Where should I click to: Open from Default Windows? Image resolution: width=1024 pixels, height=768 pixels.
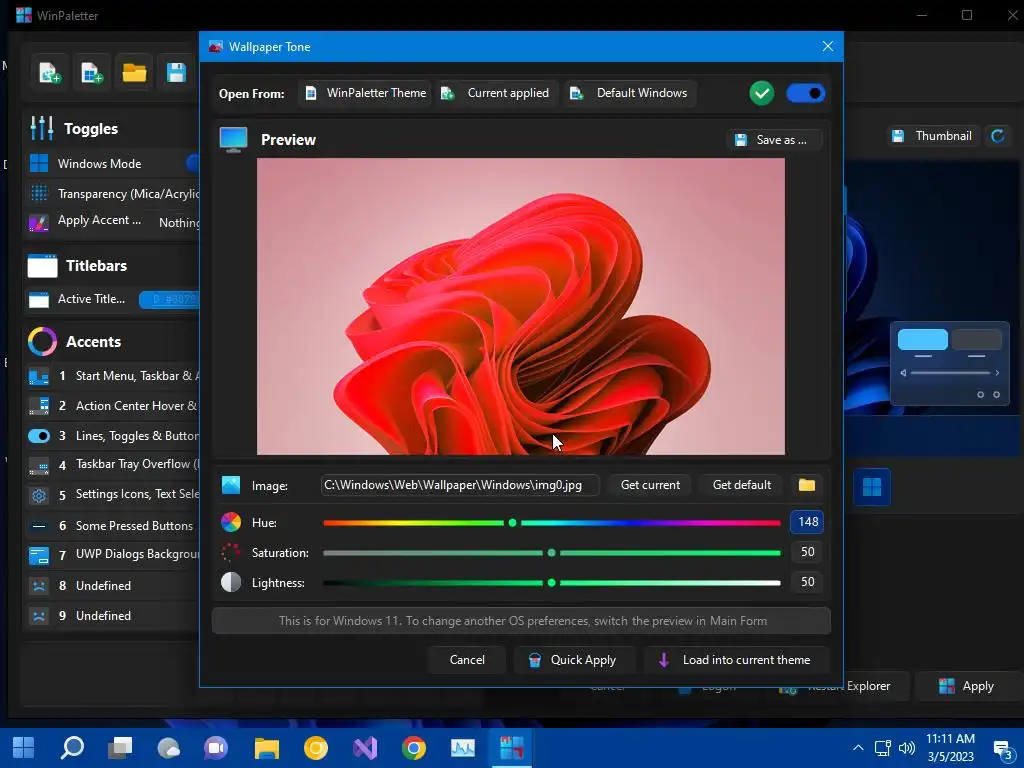(630, 93)
